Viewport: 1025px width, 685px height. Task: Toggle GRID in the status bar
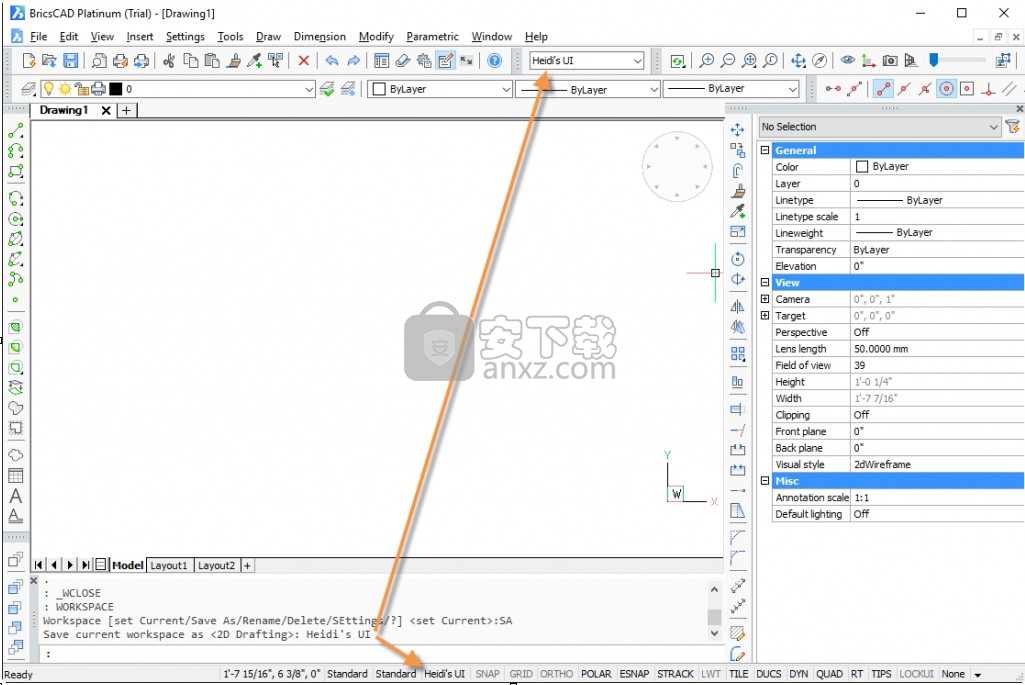click(x=521, y=674)
